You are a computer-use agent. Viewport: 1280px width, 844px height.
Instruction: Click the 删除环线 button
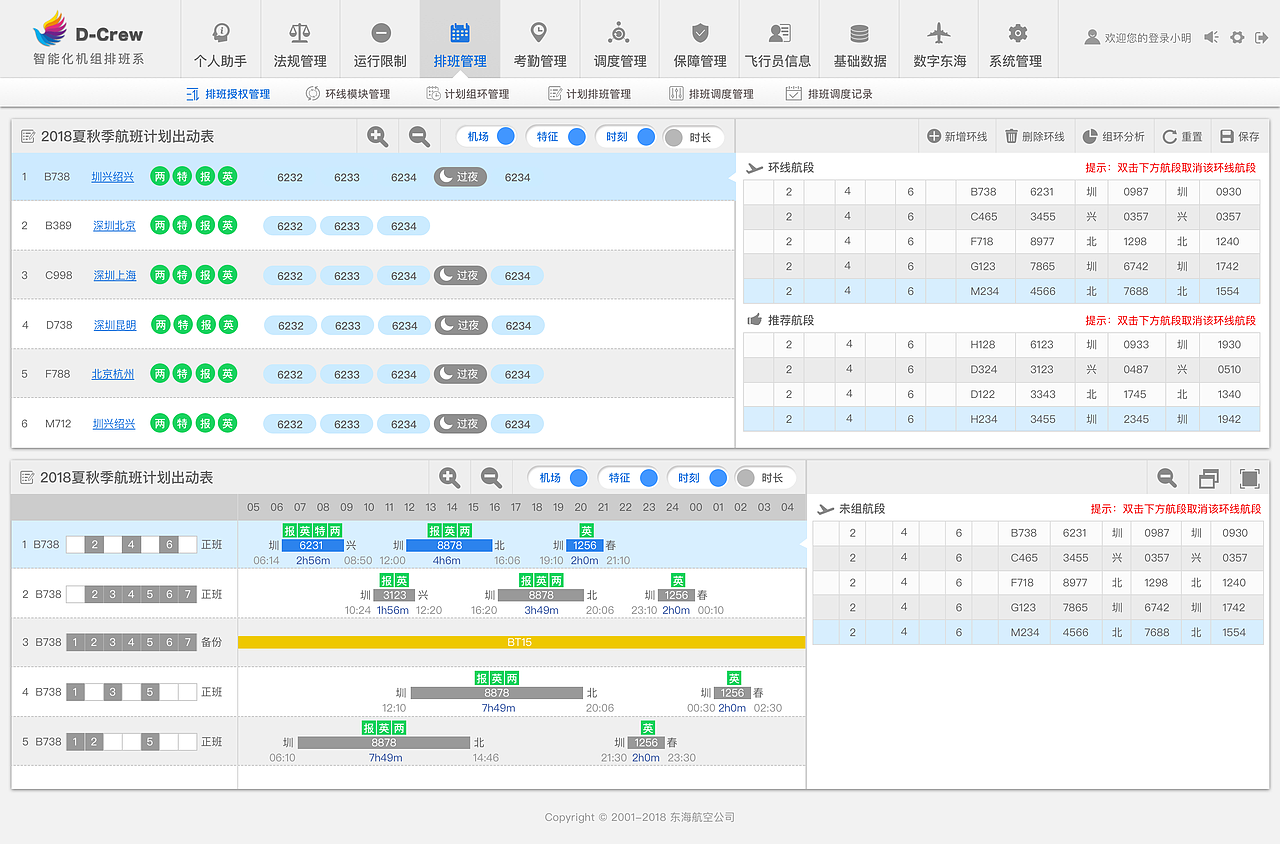pos(1035,136)
